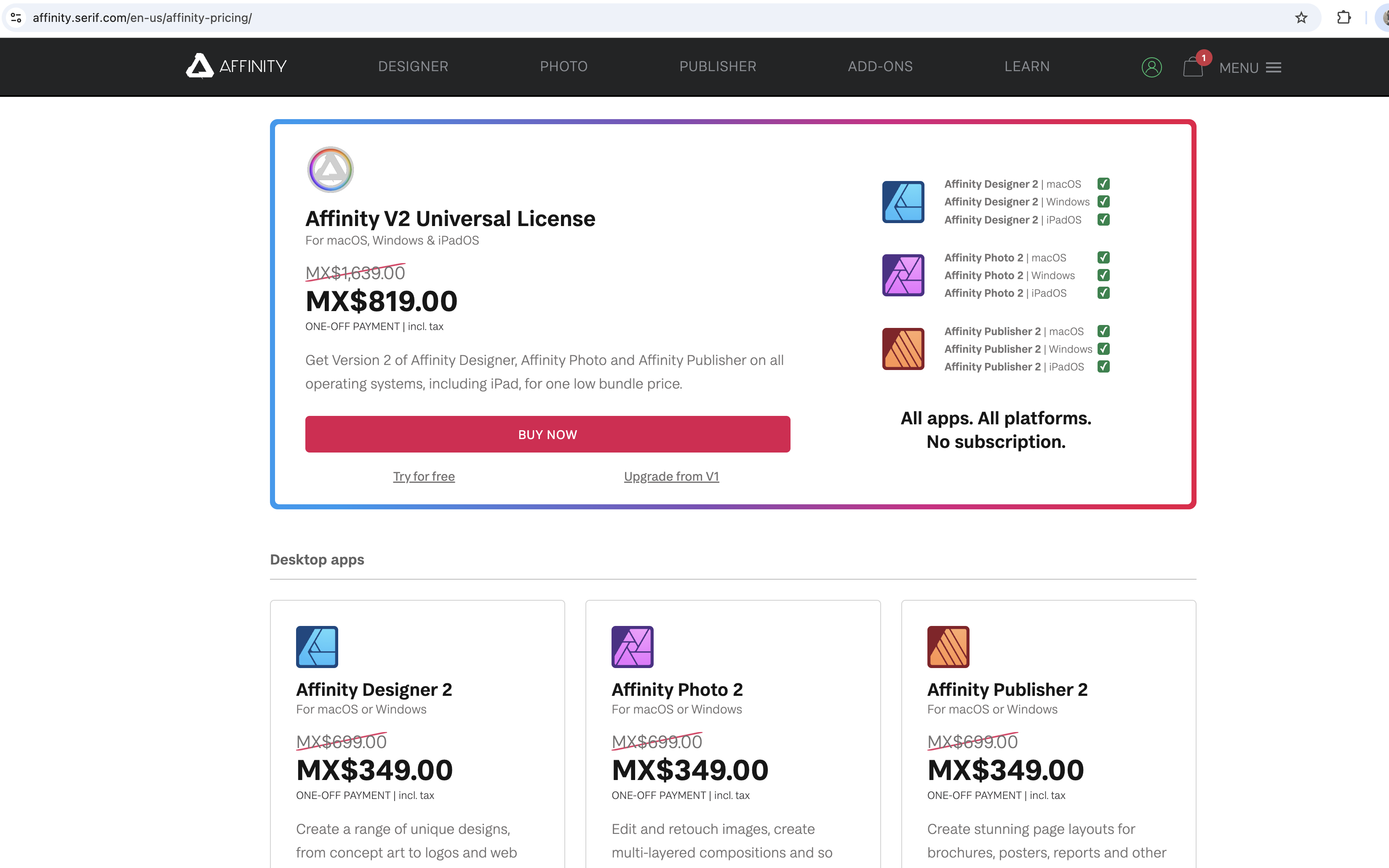
Task: Open the PHOTO nav menu
Action: (563, 67)
